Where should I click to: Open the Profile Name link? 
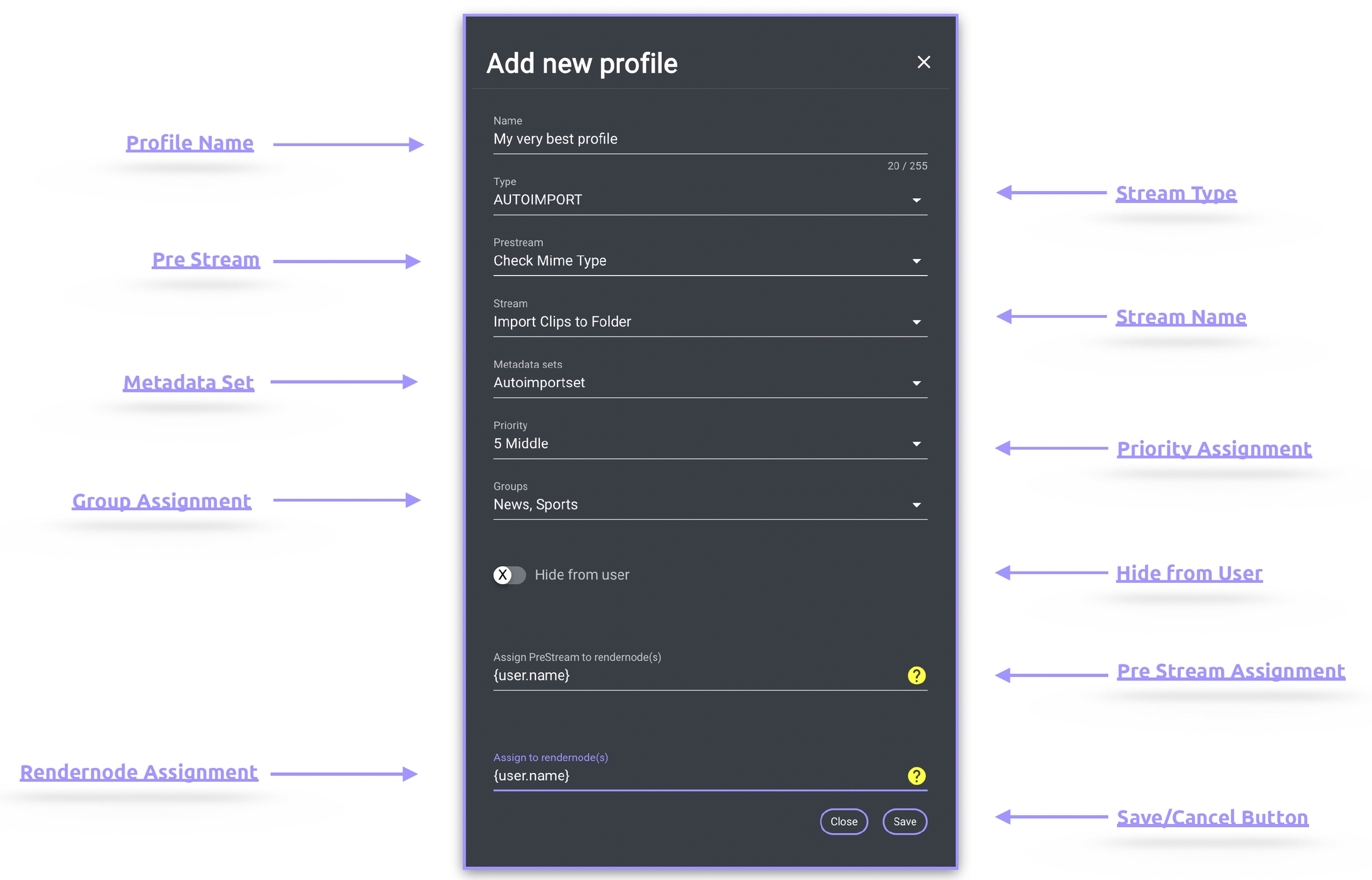(189, 143)
